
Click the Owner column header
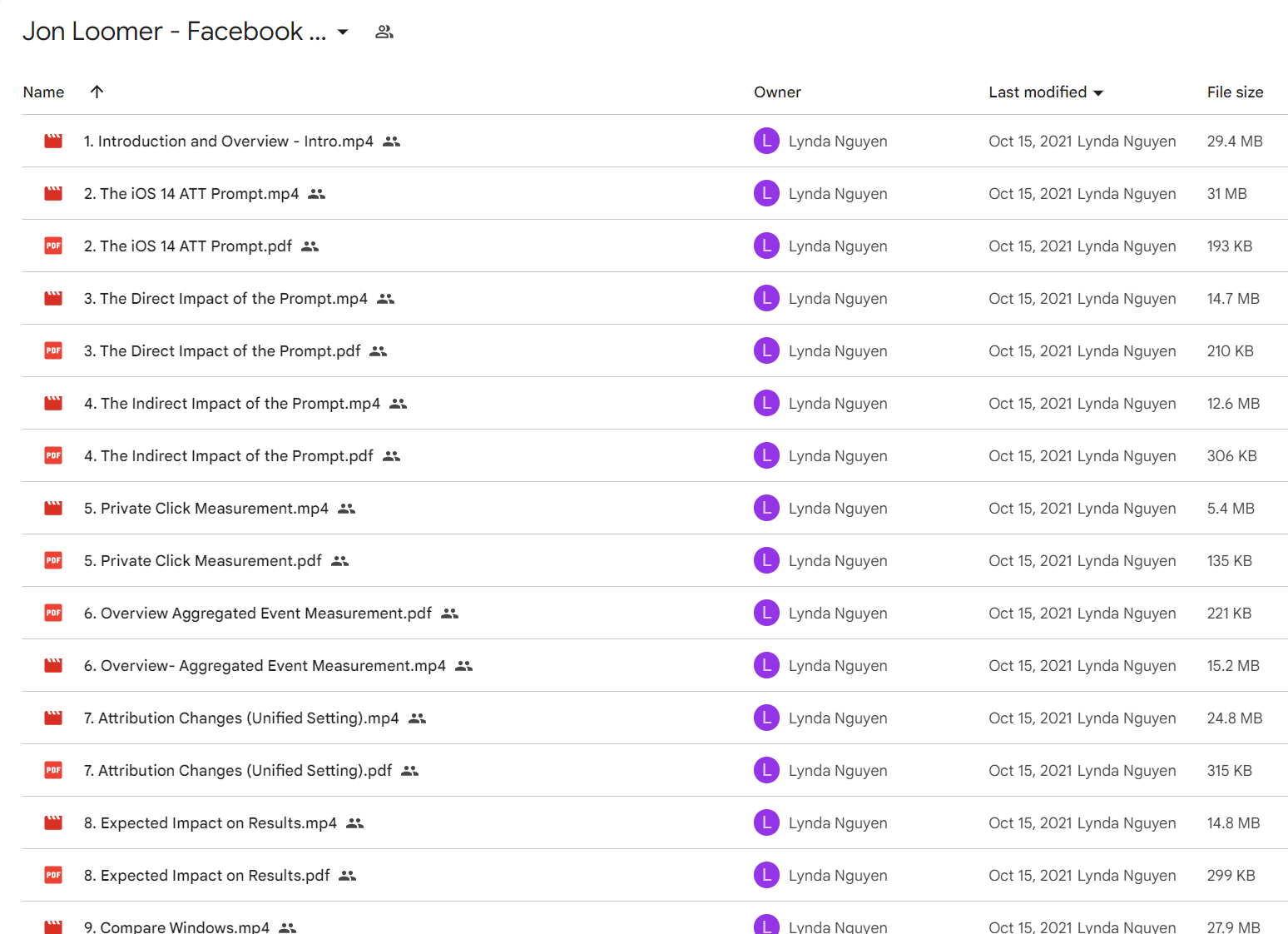coord(777,92)
